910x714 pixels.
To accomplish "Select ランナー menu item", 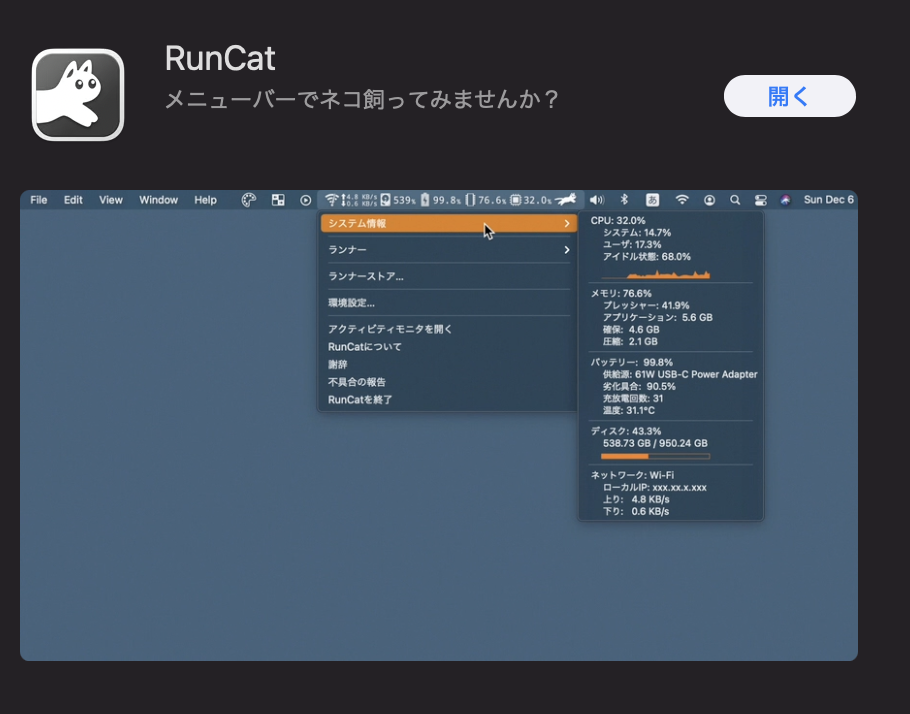I will pyautogui.click(x=449, y=250).
